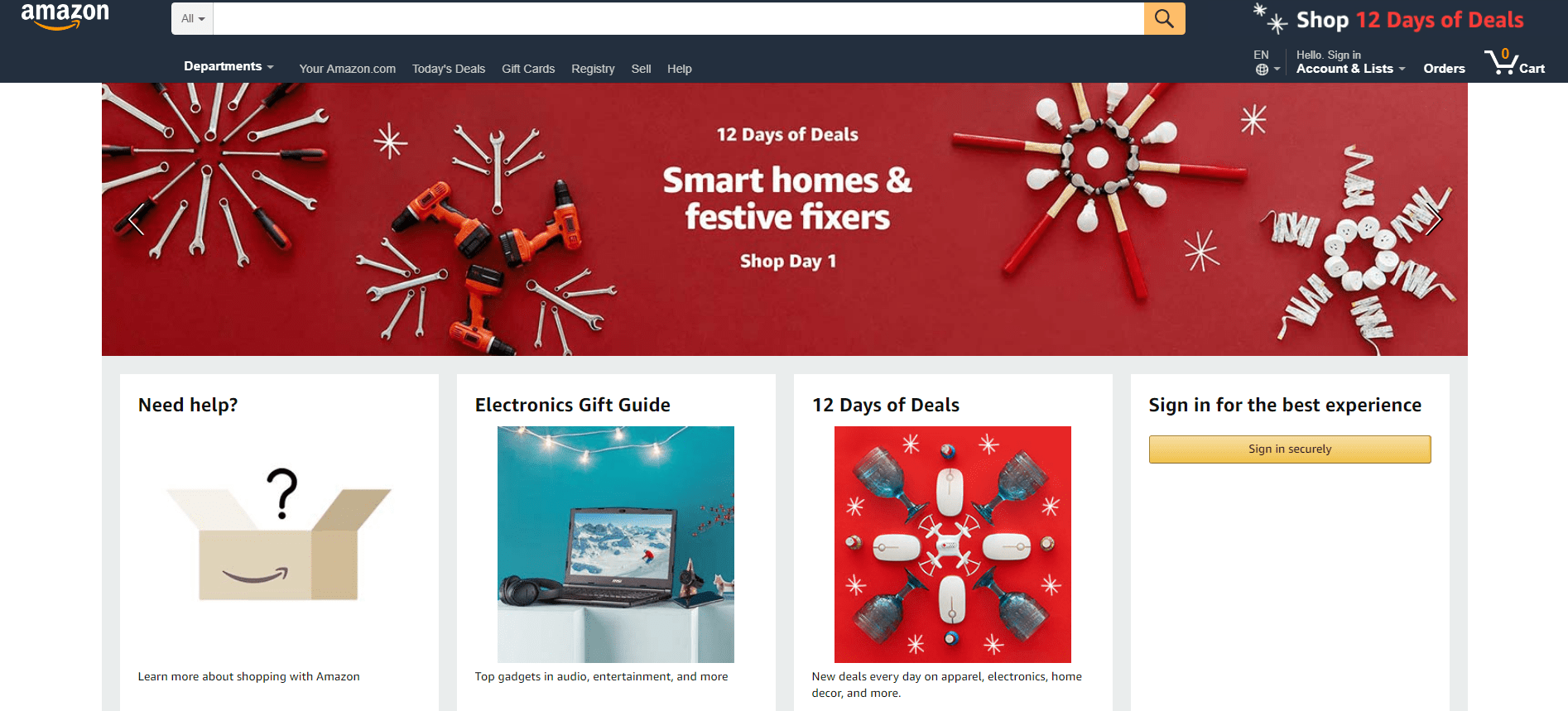The width and height of the screenshot is (1568, 711).
Task: Click the magnifying glass search button
Action: (x=1164, y=18)
